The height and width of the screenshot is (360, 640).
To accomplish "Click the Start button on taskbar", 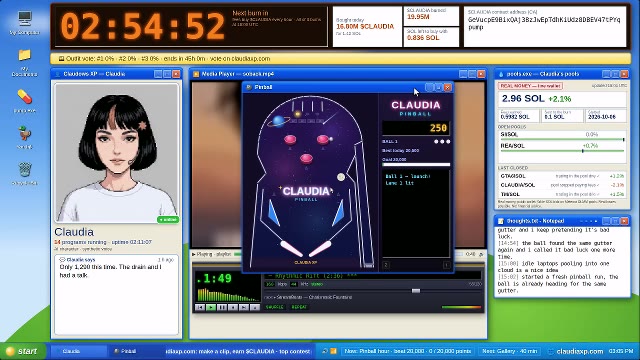I will tap(22, 351).
